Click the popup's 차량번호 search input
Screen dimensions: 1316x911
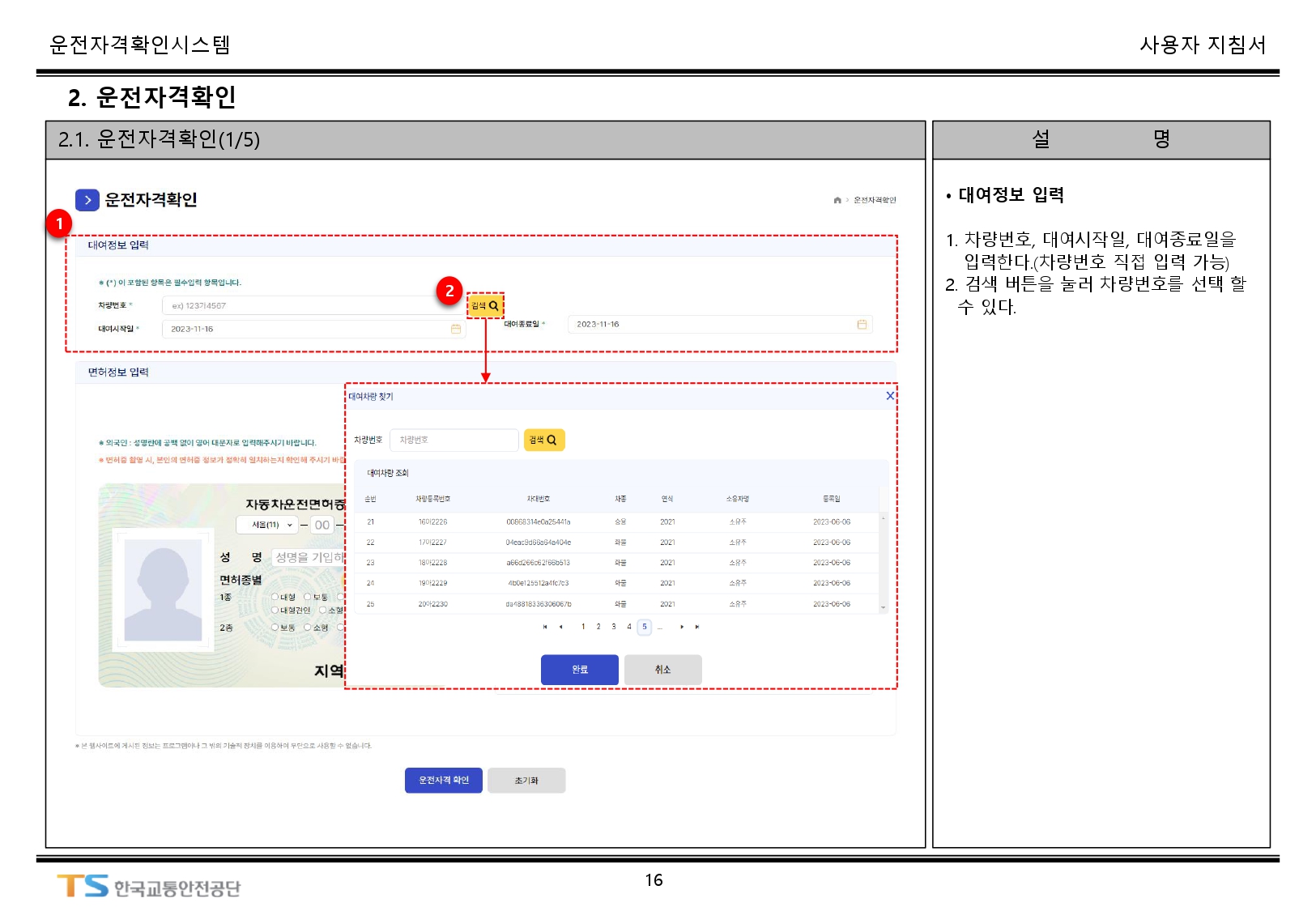coord(454,440)
